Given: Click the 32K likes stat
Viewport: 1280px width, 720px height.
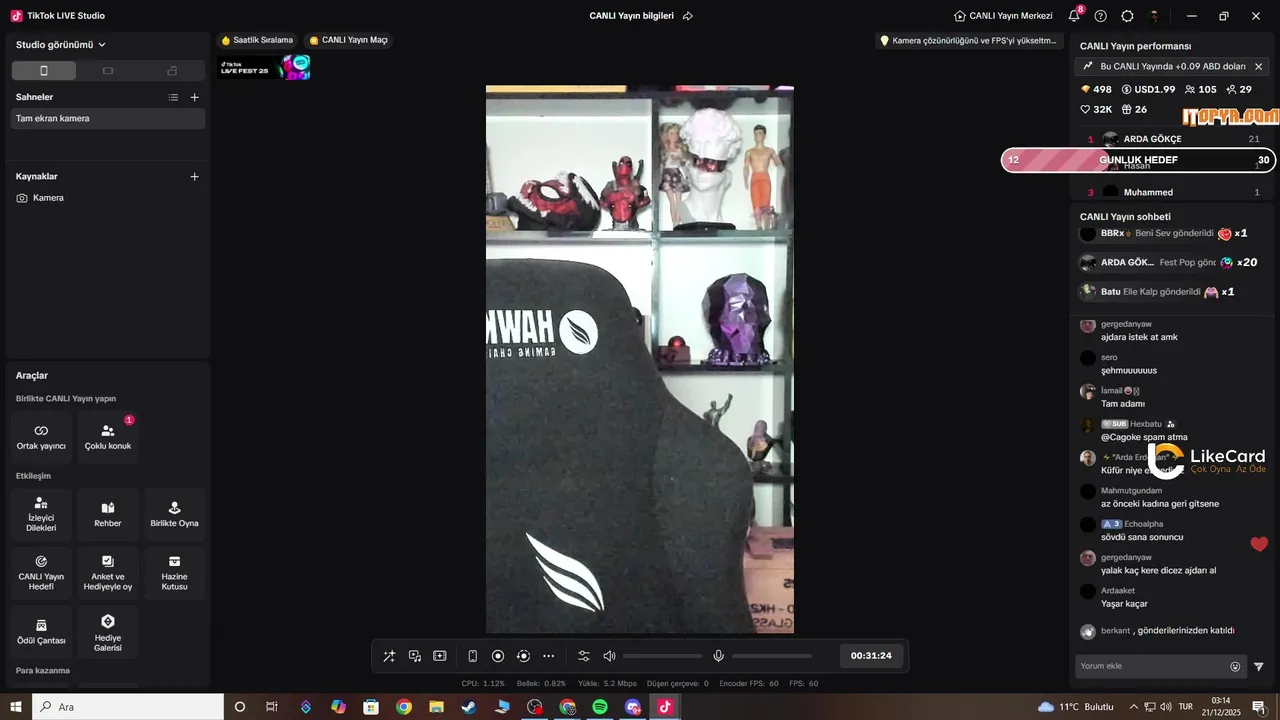Looking at the screenshot, I should point(1096,109).
